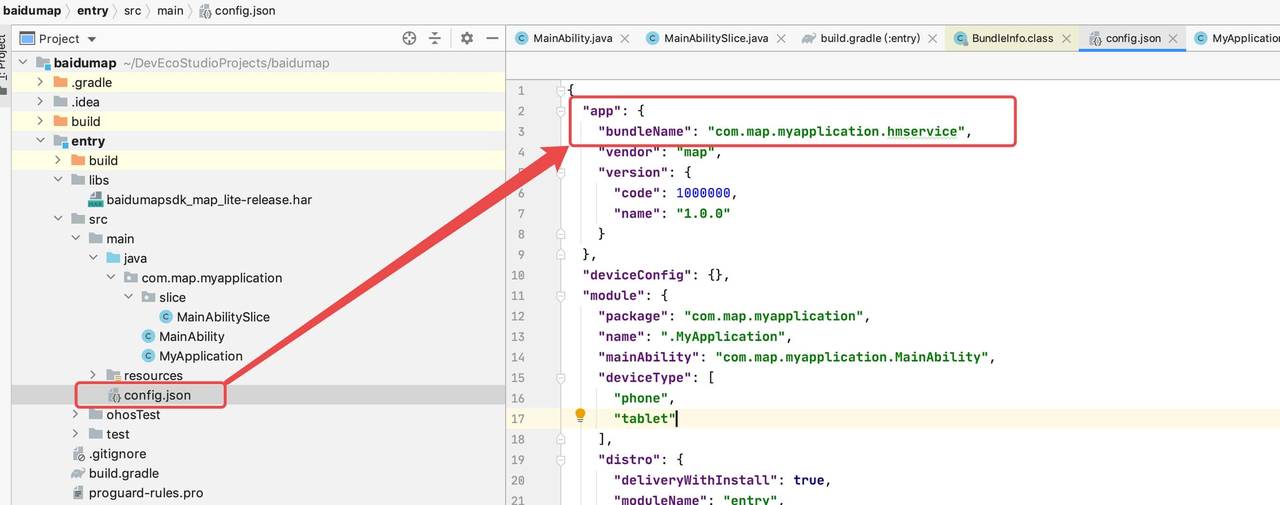The width and height of the screenshot is (1280, 505).
Task: Expand the .gradle folder
Action: (x=40, y=82)
